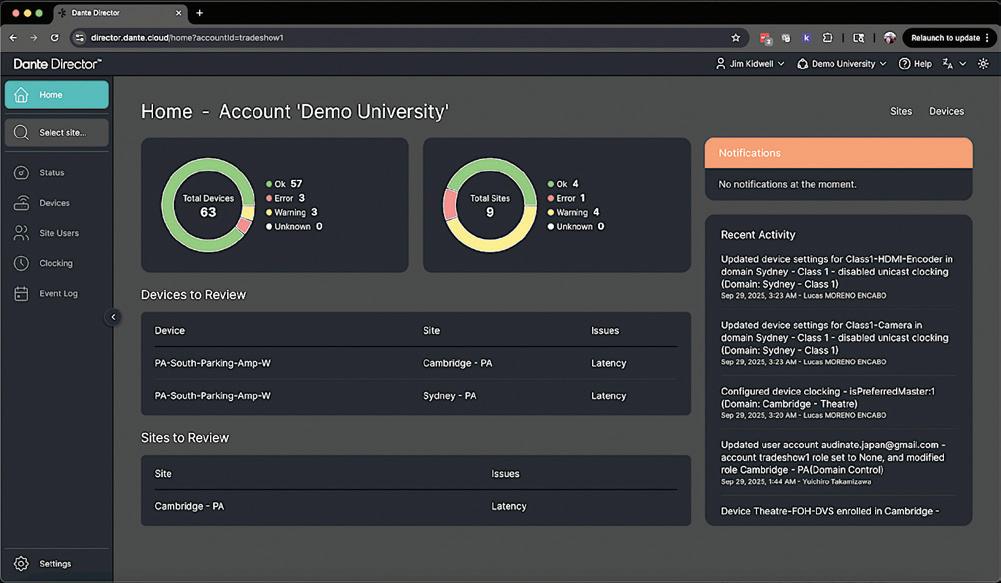This screenshot has height=583, width=1001.
Task: Click the Select site search icon
Action: pyautogui.click(x=21, y=132)
